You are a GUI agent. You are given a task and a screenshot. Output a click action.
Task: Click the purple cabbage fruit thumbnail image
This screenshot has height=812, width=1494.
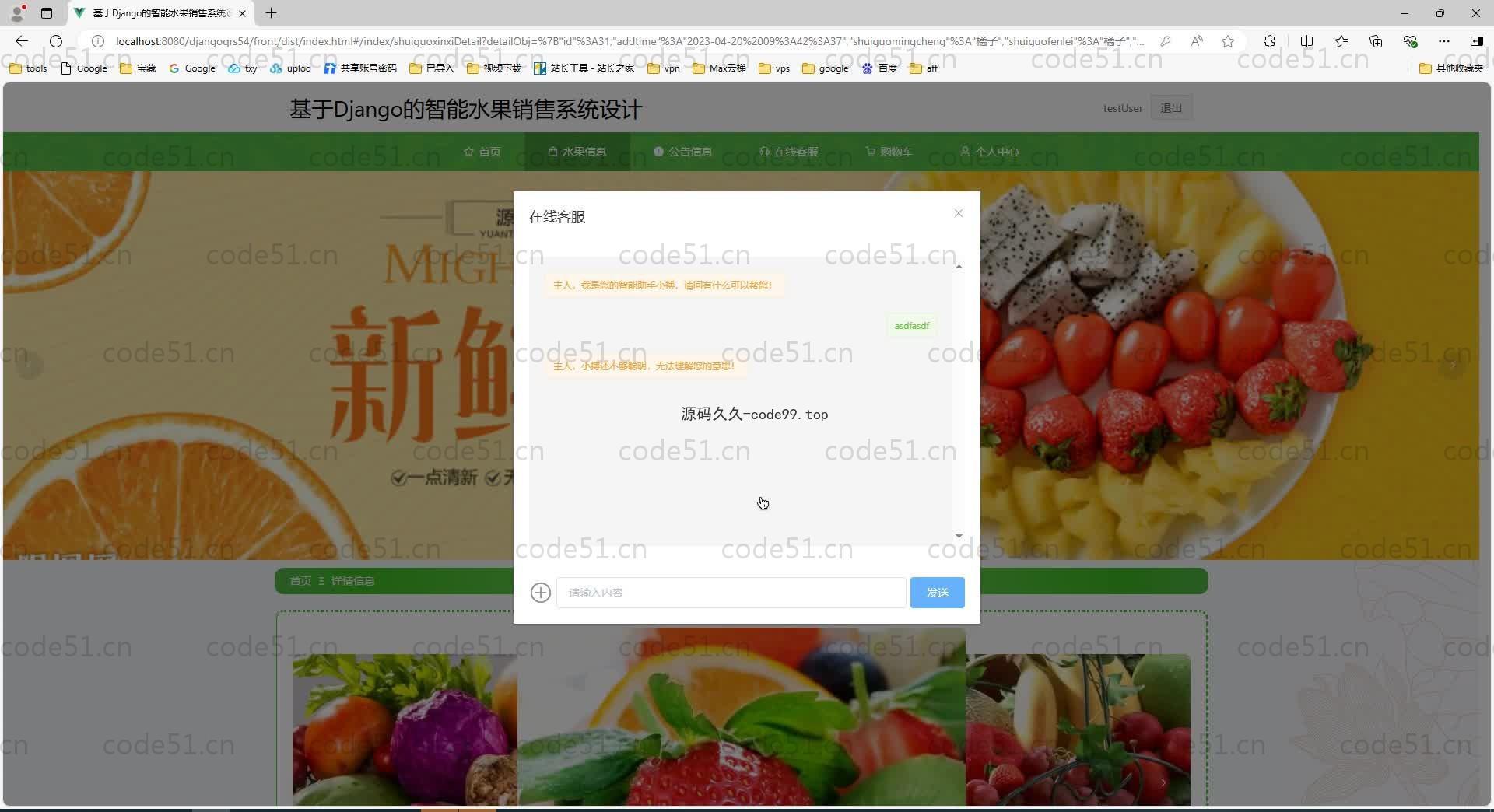click(x=405, y=730)
